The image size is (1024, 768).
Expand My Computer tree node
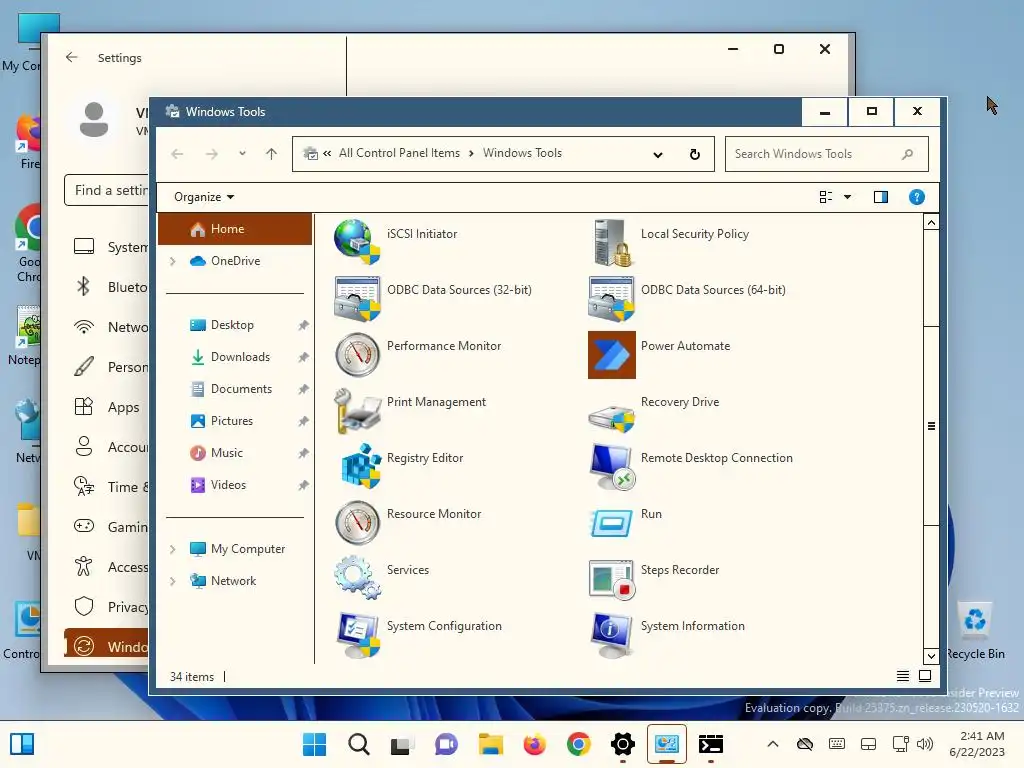click(172, 549)
